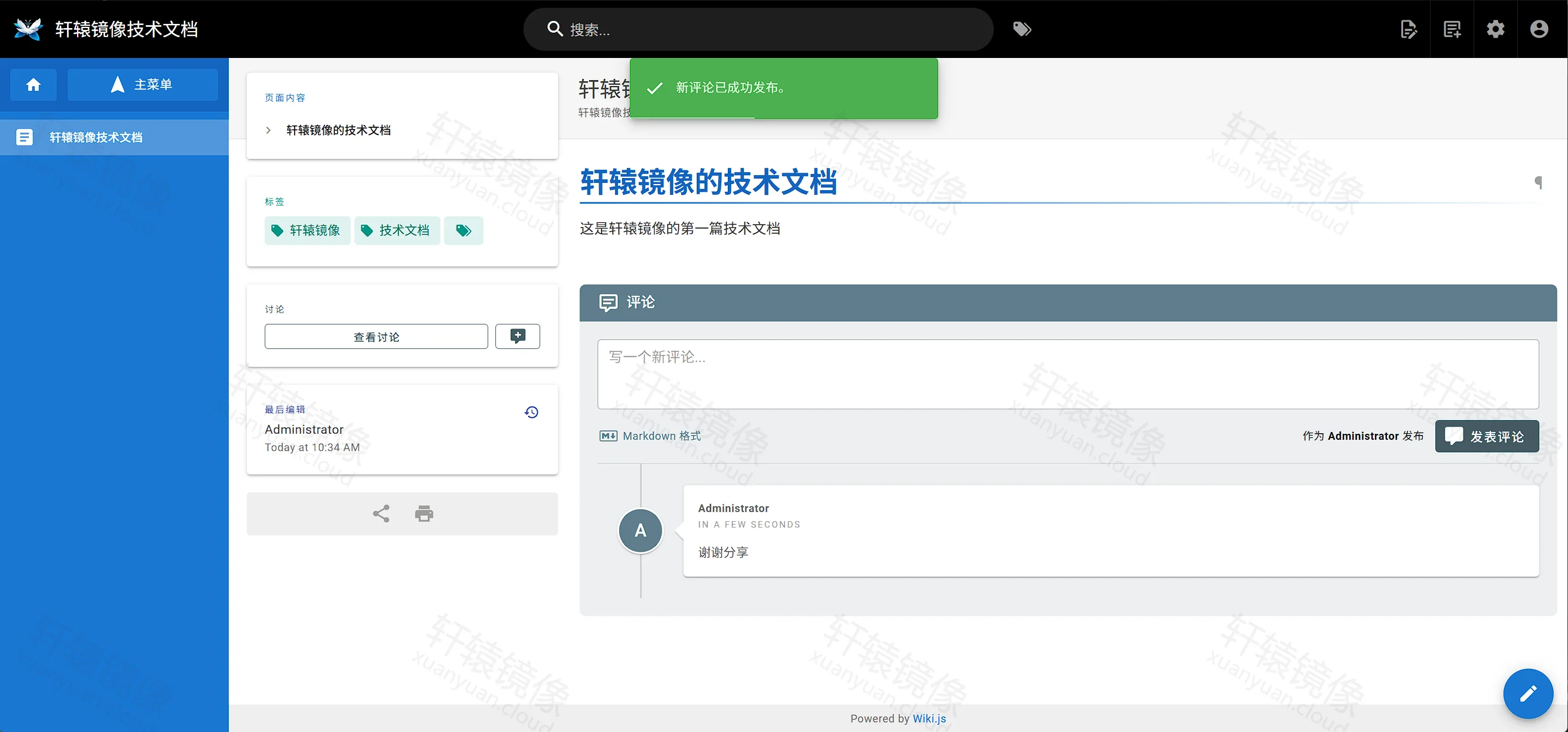1568x732 pixels.
Task: Click the 最后编辑 label
Action: [x=285, y=409]
